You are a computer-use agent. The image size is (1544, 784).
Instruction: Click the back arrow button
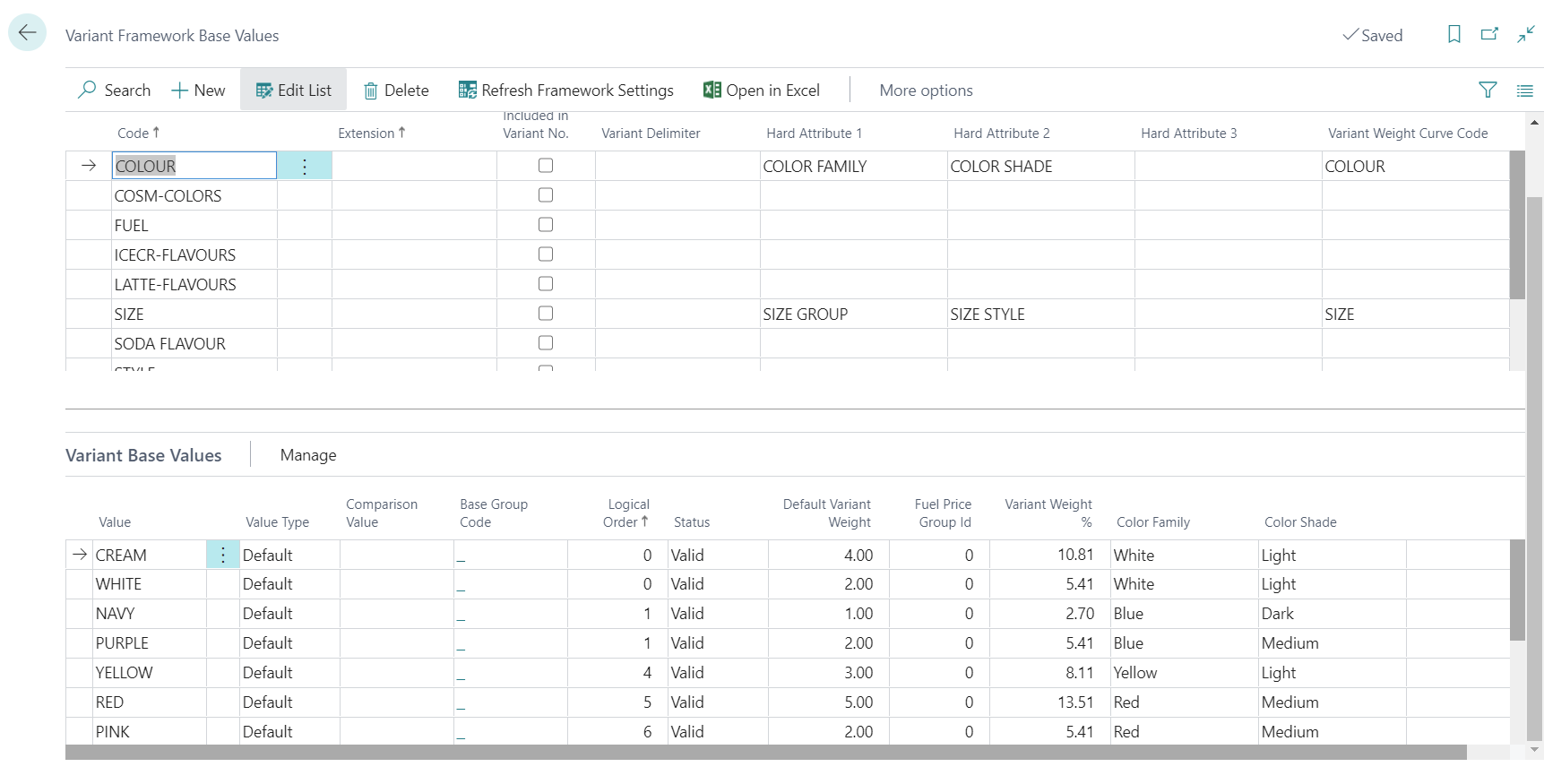click(27, 33)
